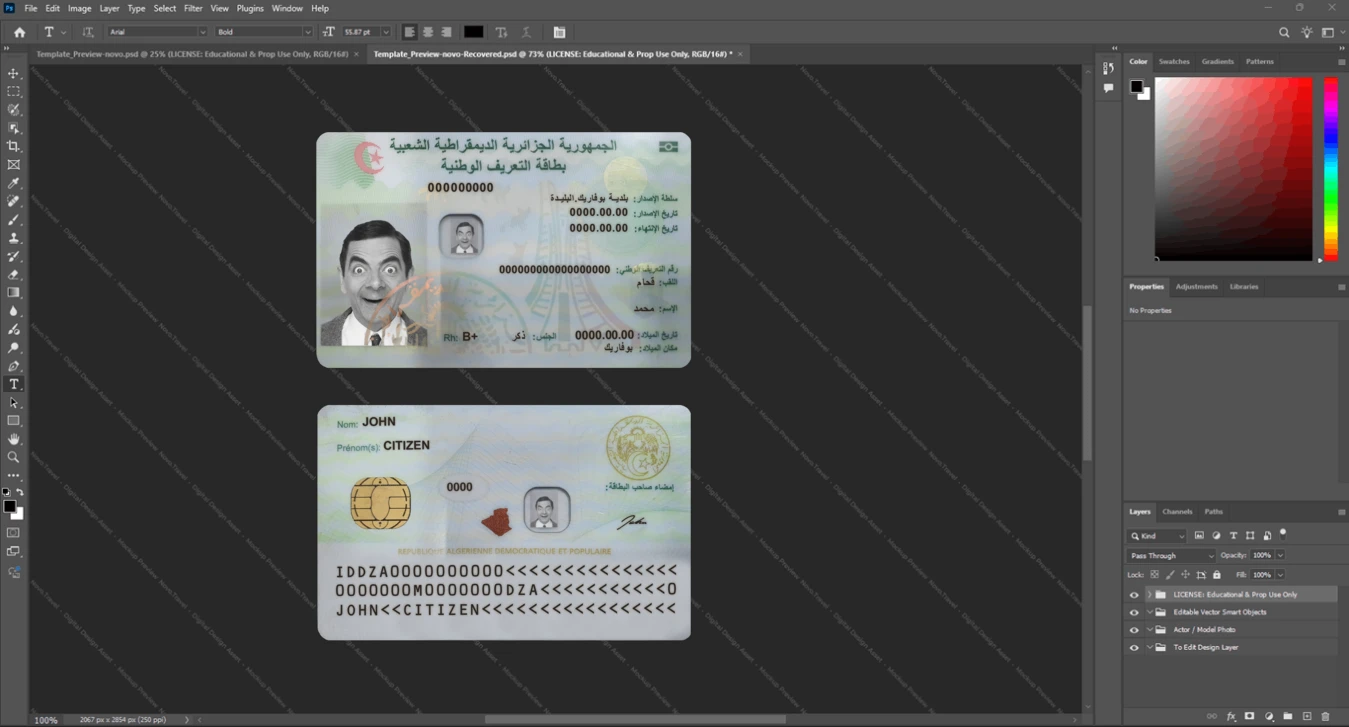Expand the Actor / Model Photo group

coord(1150,630)
